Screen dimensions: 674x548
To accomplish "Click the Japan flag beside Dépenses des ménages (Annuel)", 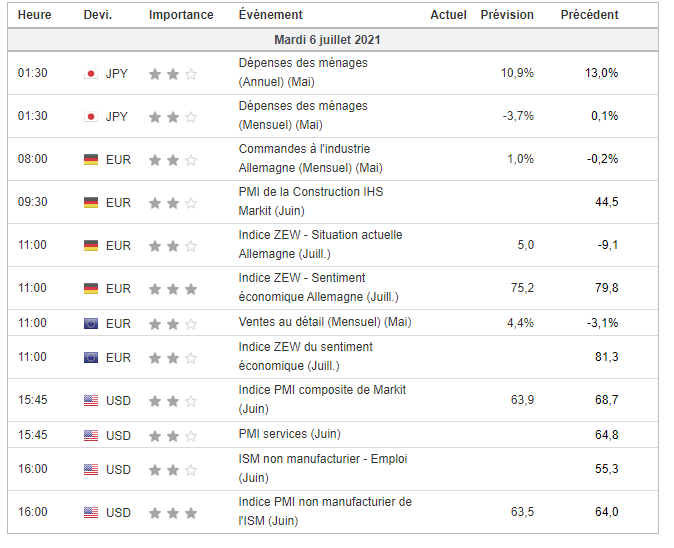I will pyautogui.click(x=91, y=74).
